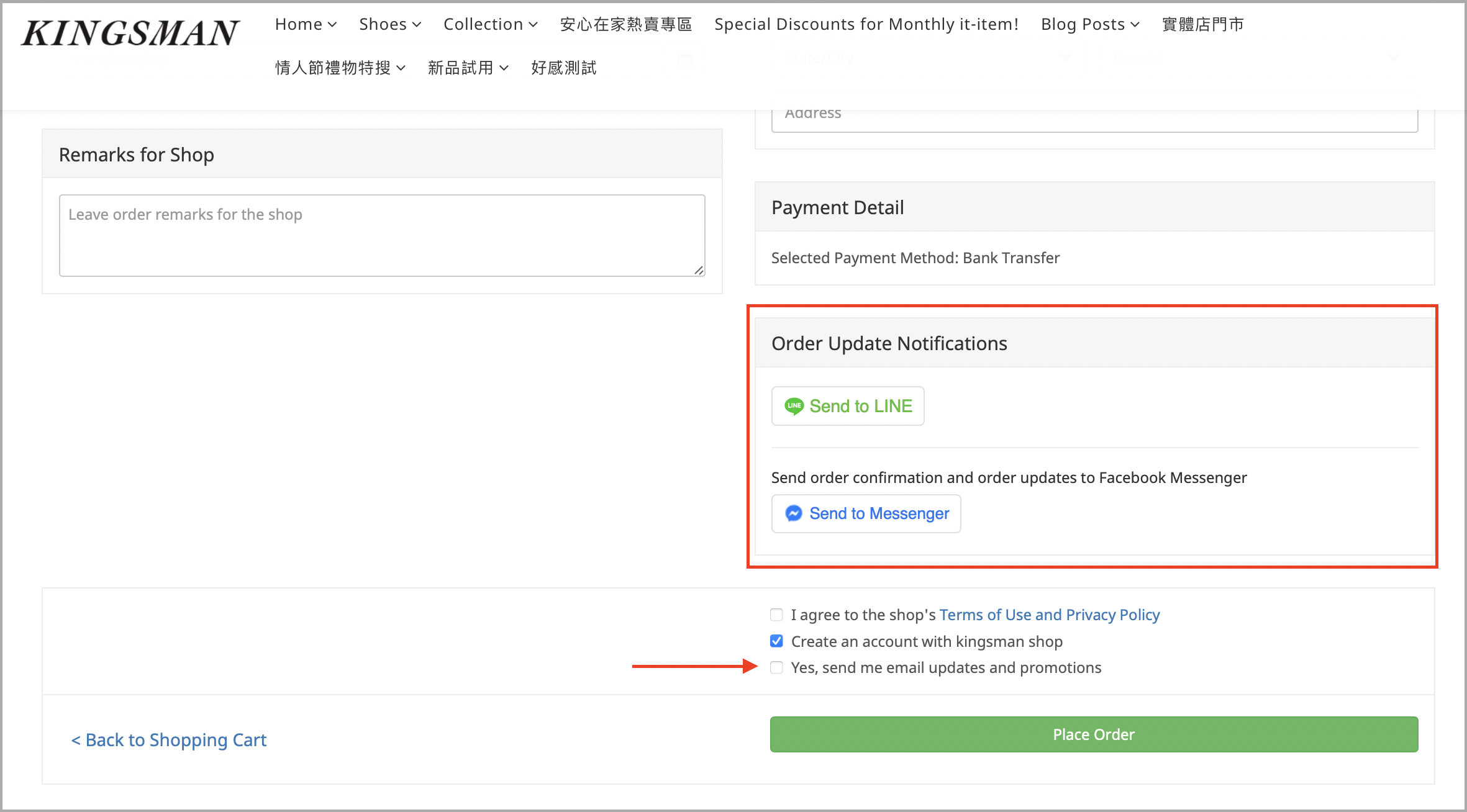Enable email updates and promotions checkbox

(x=776, y=667)
